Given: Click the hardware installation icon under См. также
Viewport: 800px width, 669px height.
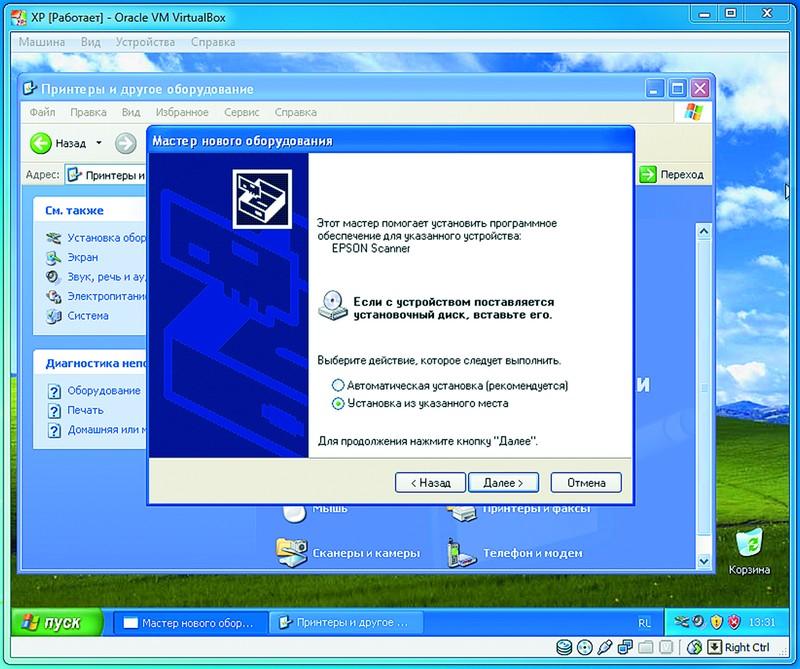Looking at the screenshot, I should pos(53,238).
